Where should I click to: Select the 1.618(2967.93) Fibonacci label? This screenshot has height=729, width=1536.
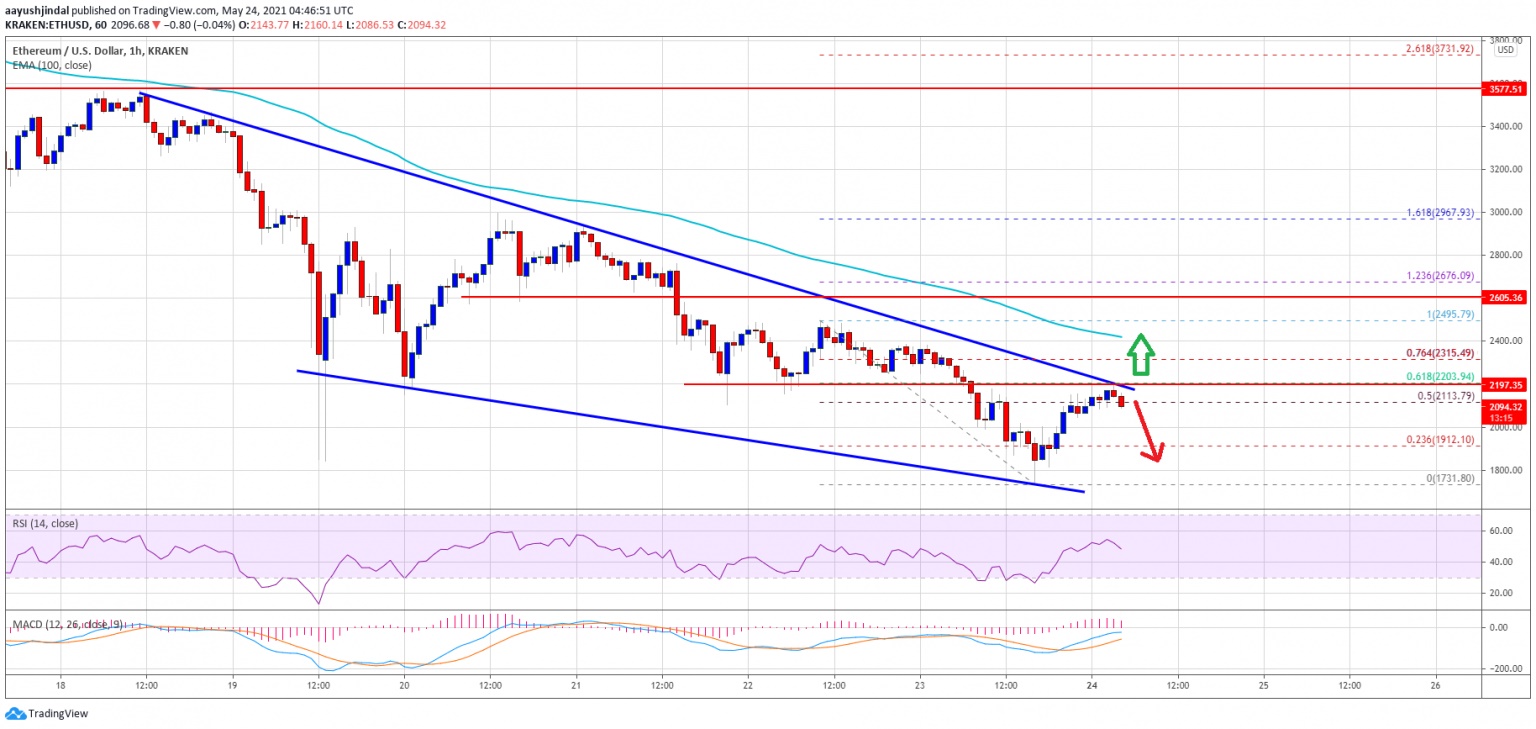[1439, 212]
